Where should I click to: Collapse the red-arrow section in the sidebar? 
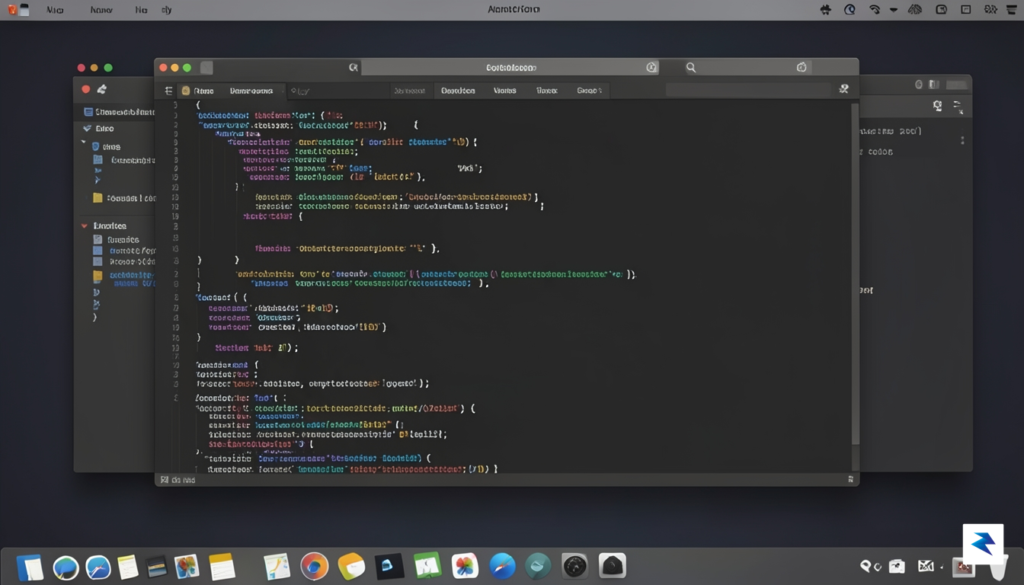(84, 226)
